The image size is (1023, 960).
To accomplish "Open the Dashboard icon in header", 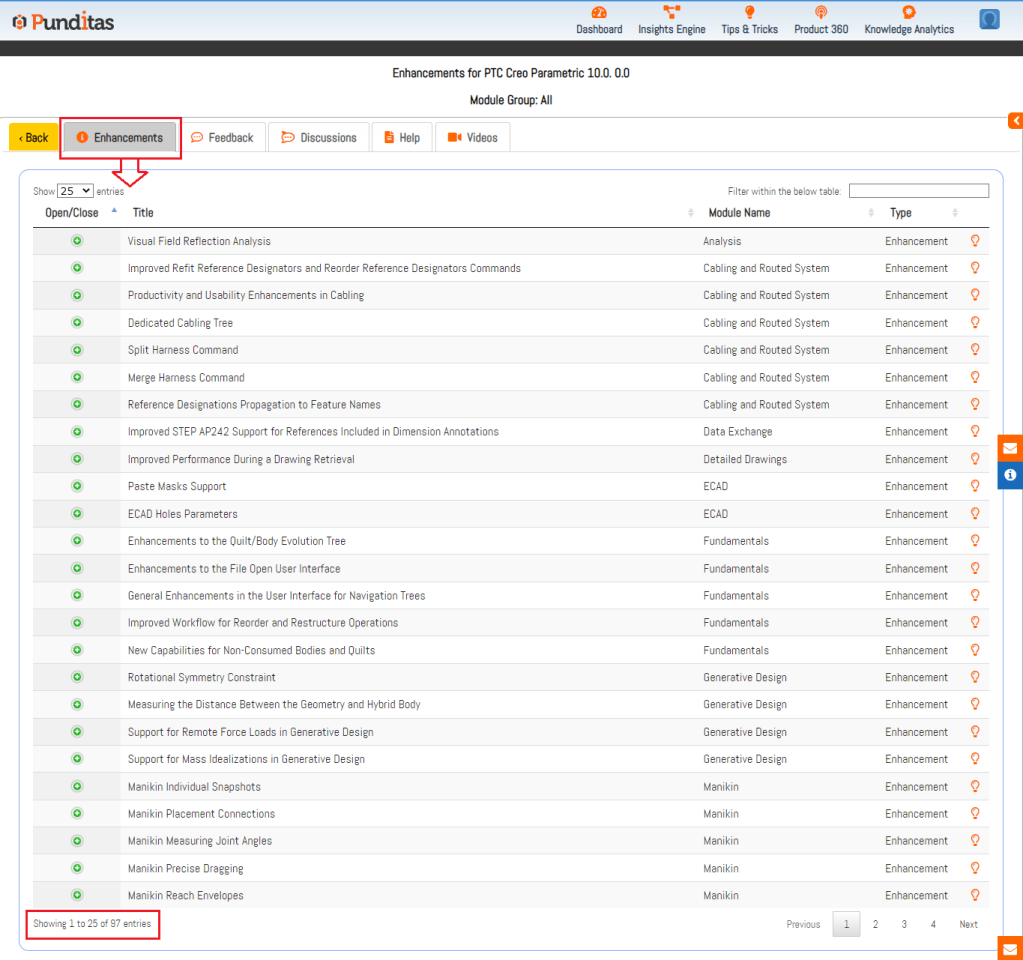I will click(599, 13).
